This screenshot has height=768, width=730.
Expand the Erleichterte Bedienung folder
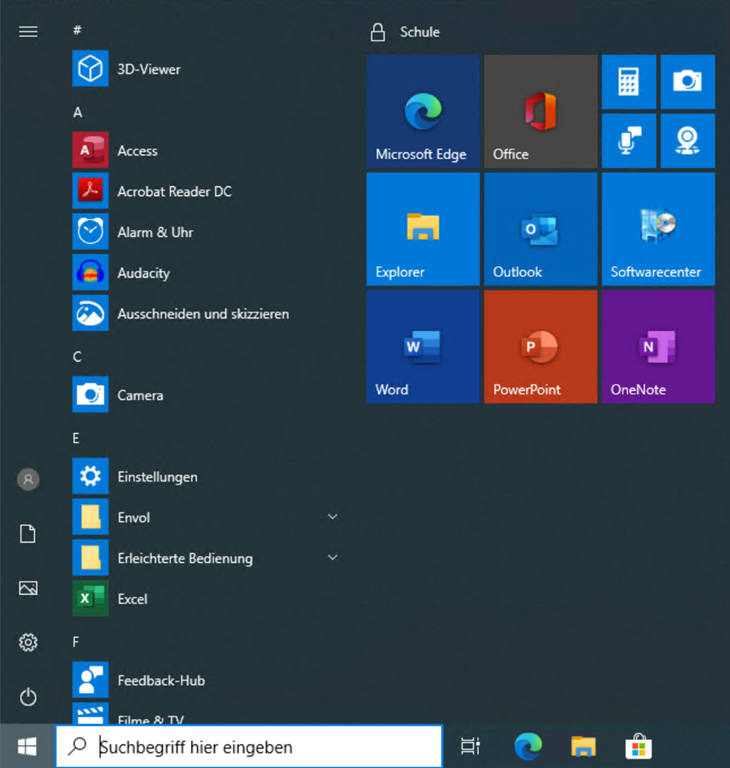pos(332,558)
